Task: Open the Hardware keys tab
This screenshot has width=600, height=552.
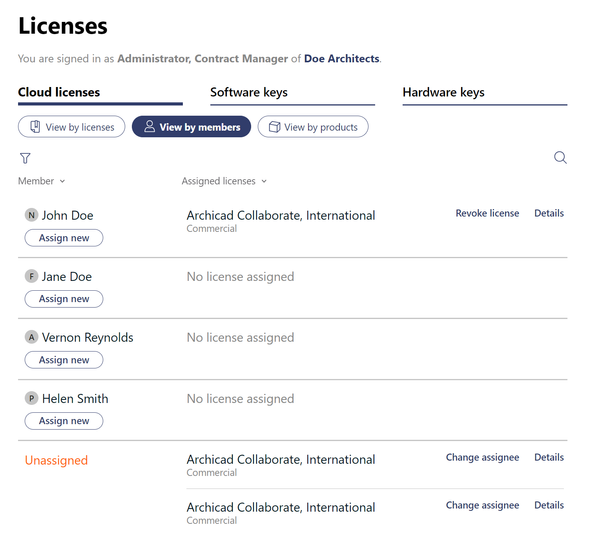Action: pyautogui.click(x=485, y=93)
